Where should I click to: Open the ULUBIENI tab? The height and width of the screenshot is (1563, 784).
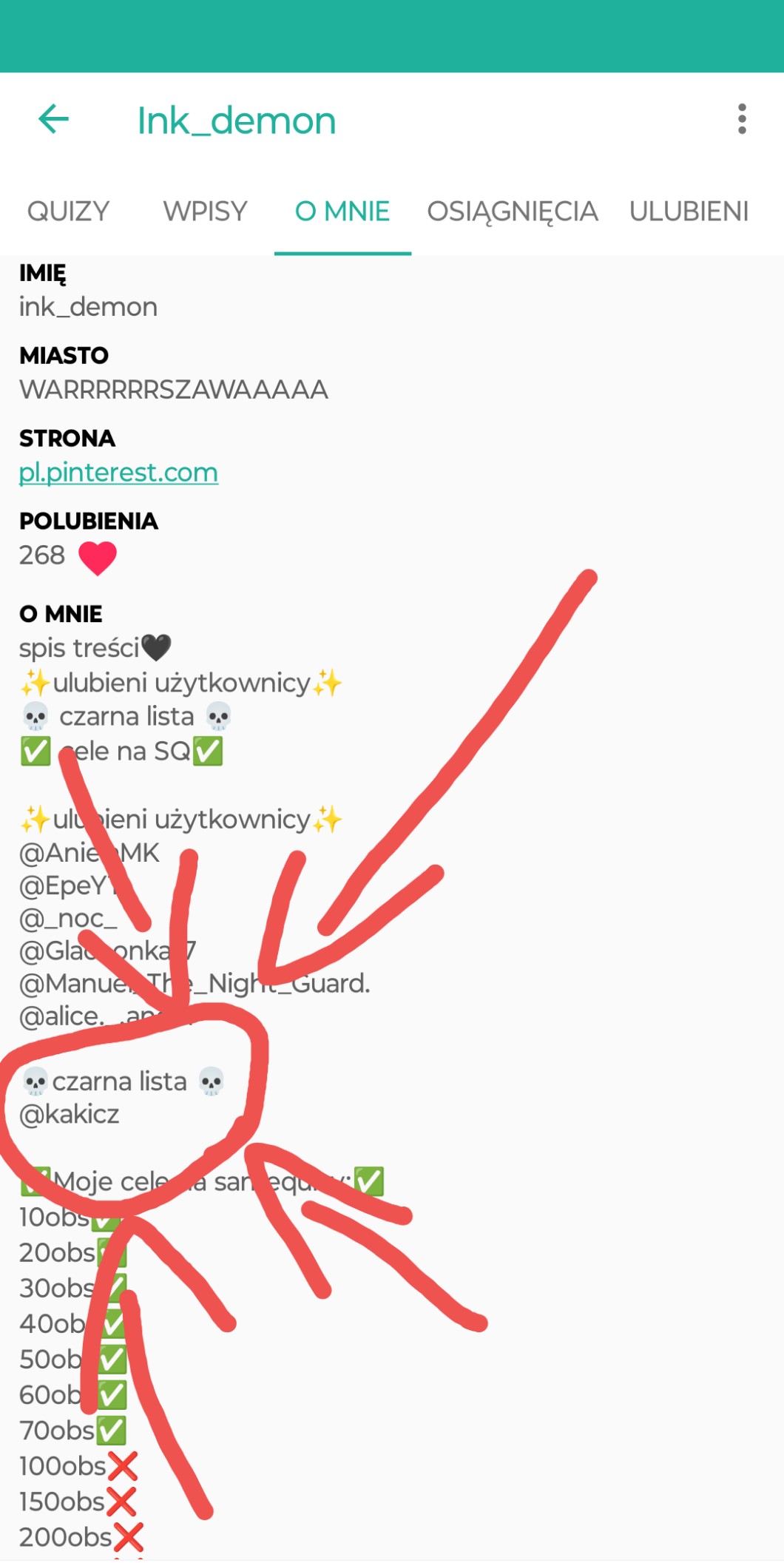pos(689,212)
